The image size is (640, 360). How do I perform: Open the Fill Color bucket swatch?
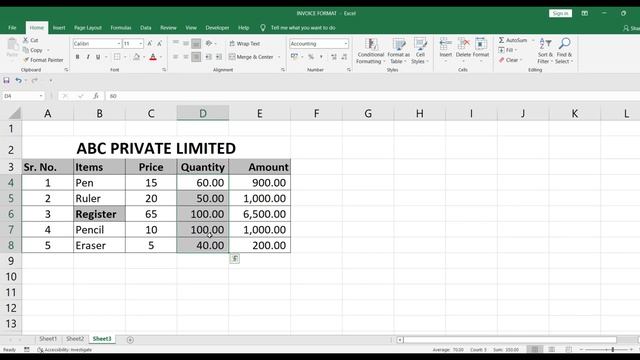pyautogui.click(x=136, y=57)
